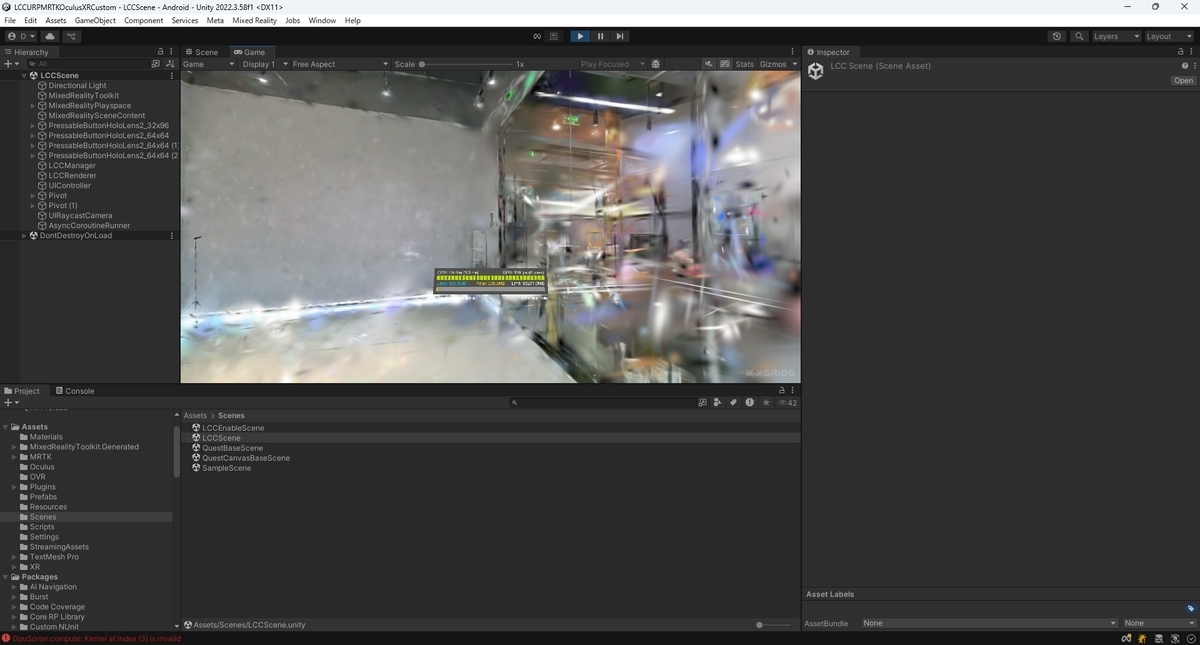
Task: Click the Favorites star icon in Project
Action: coord(766,403)
